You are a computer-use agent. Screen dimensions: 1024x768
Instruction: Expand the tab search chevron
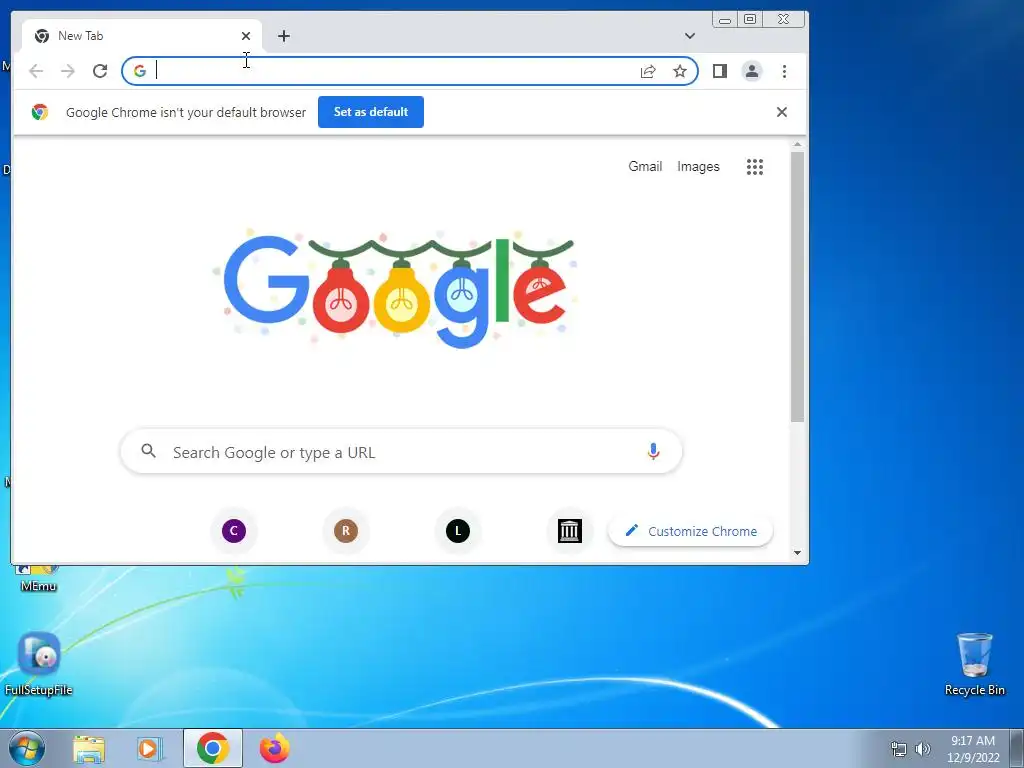[690, 36]
